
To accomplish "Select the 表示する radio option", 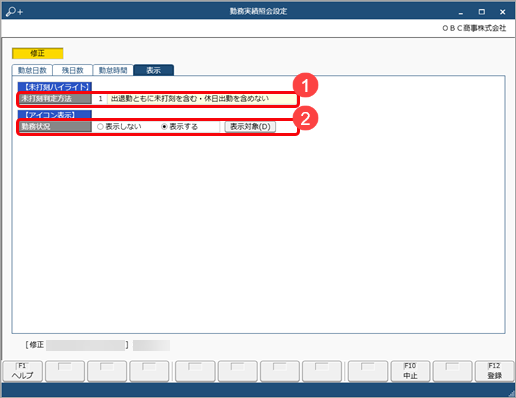I will tap(179, 127).
